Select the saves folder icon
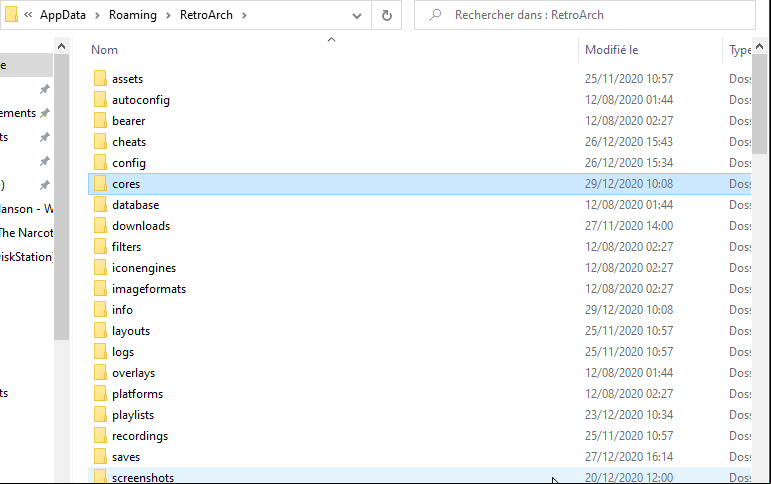This screenshot has width=771, height=484. [x=100, y=457]
